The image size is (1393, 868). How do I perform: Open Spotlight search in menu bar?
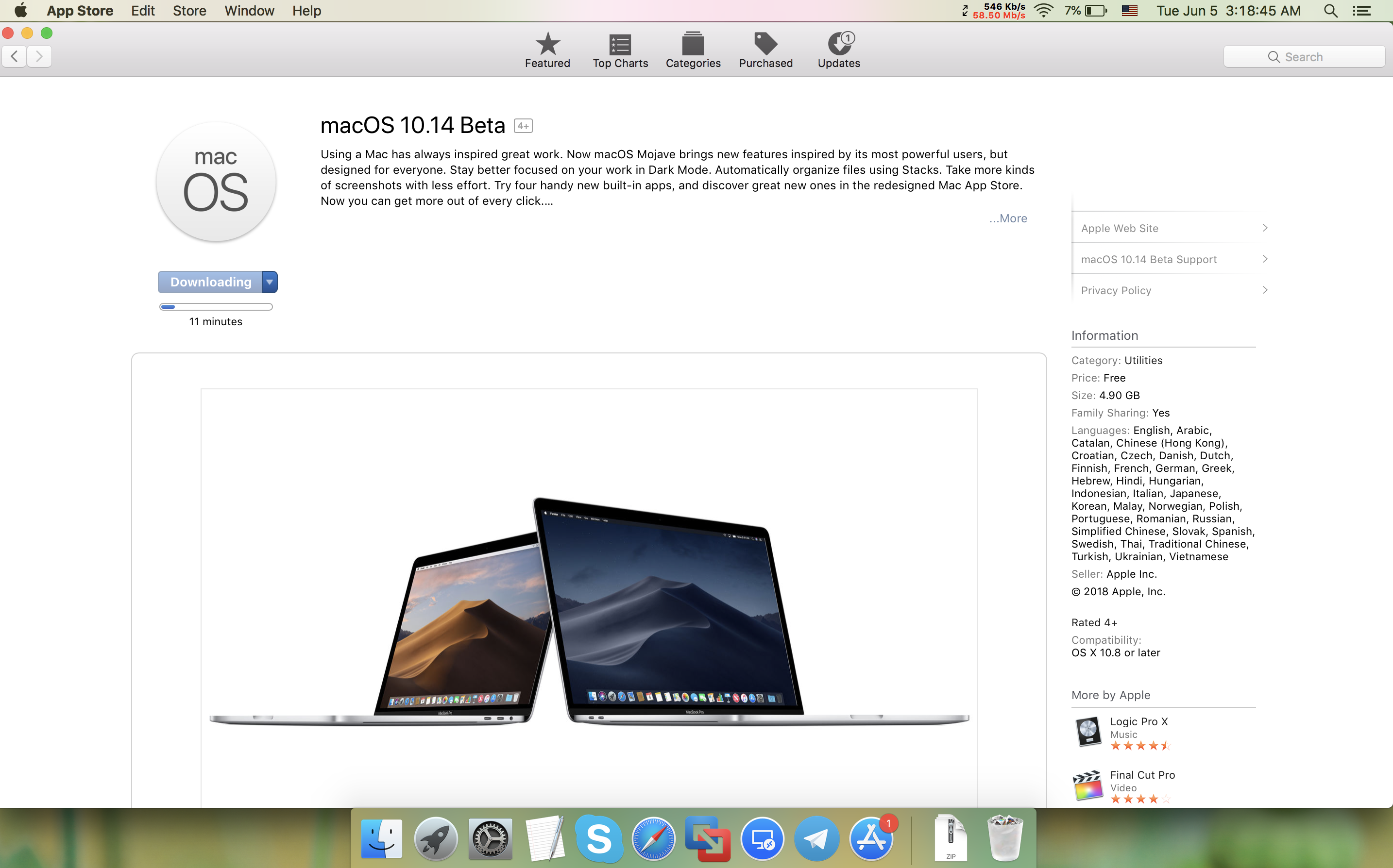tap(1330, 11)
